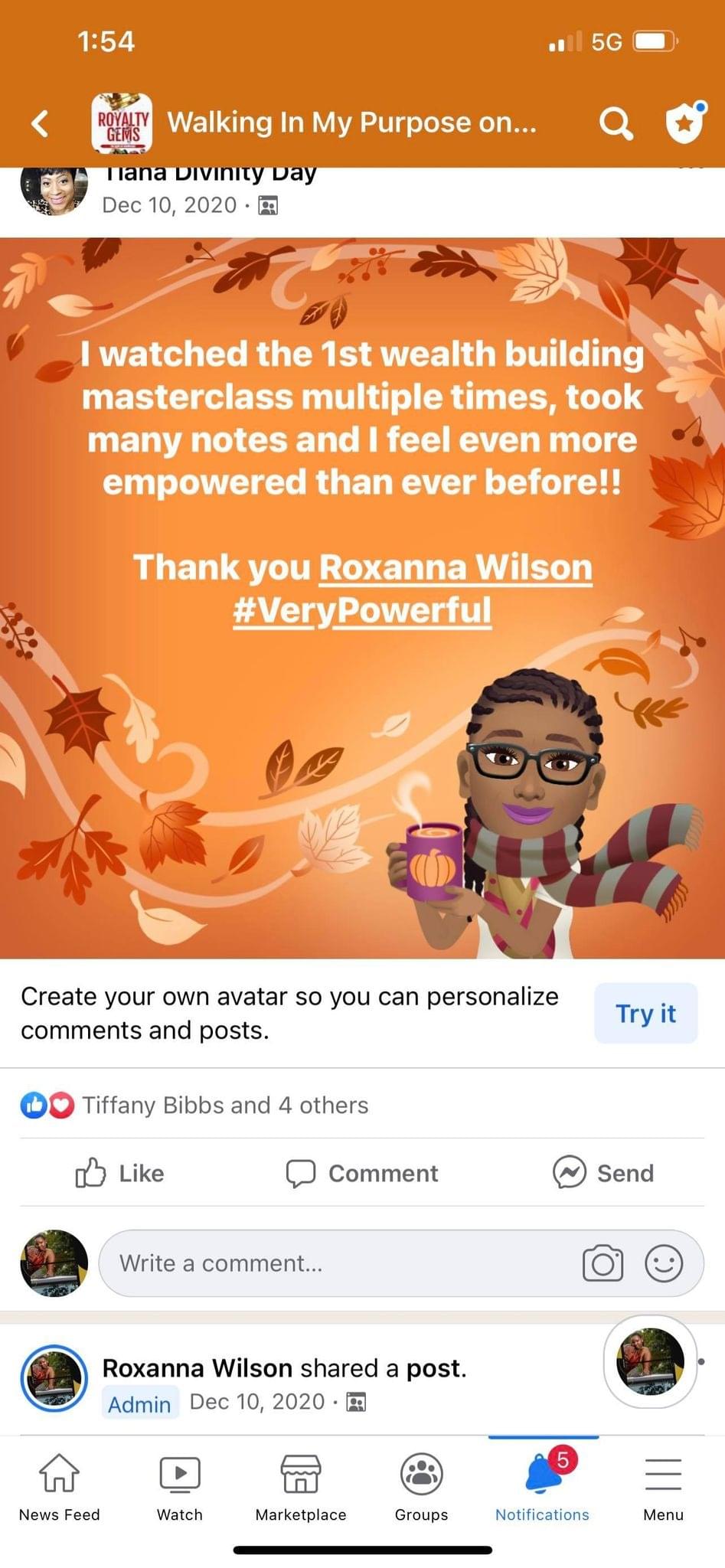
Task: Open the Menu hamburger tab
Action: click(x=663, y=1488)
